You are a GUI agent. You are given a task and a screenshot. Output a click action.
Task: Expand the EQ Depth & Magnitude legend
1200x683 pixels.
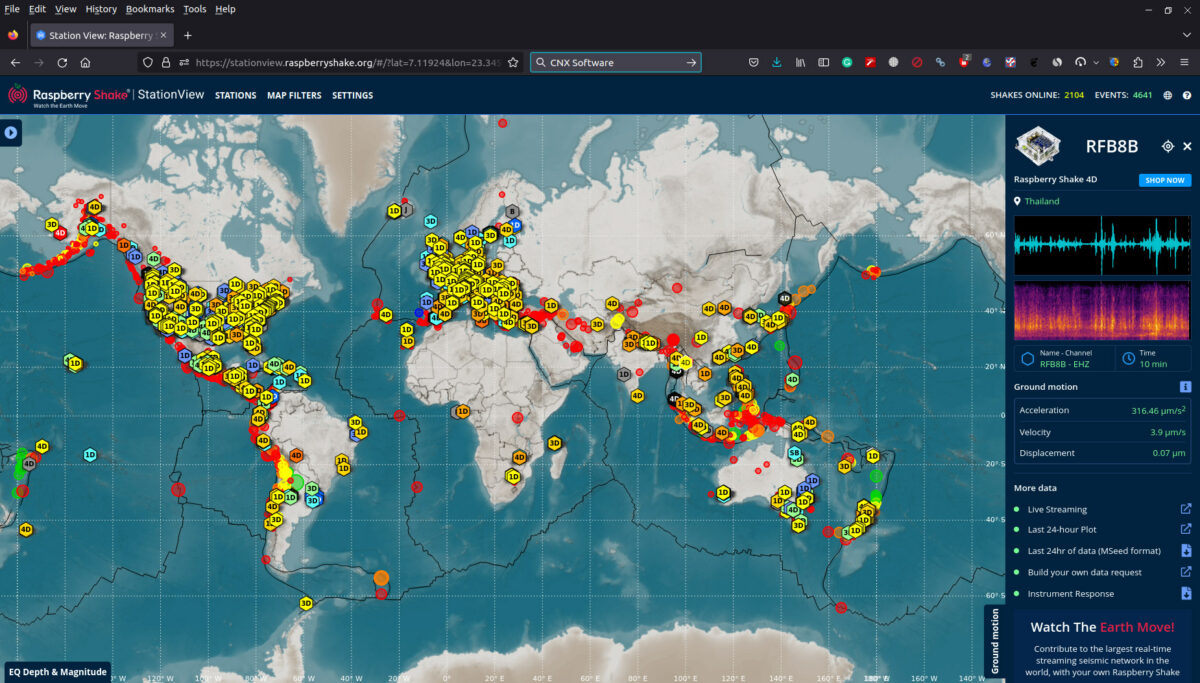coord(56,672)
